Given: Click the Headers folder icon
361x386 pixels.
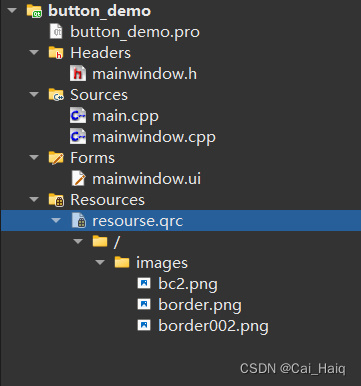Looking at the screenshot, I should point(56,52).
